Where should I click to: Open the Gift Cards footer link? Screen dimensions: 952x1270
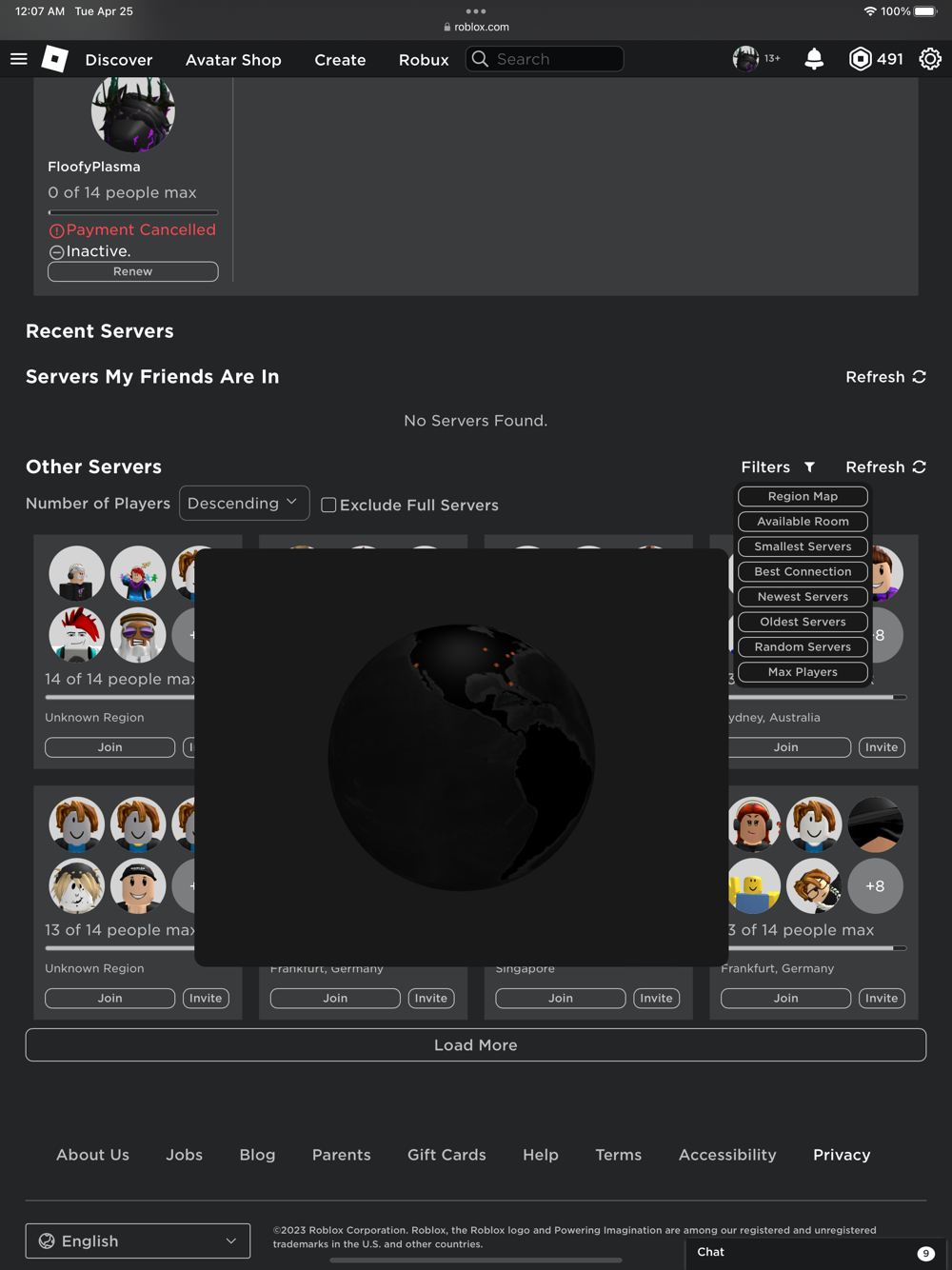click(446, 1155)
